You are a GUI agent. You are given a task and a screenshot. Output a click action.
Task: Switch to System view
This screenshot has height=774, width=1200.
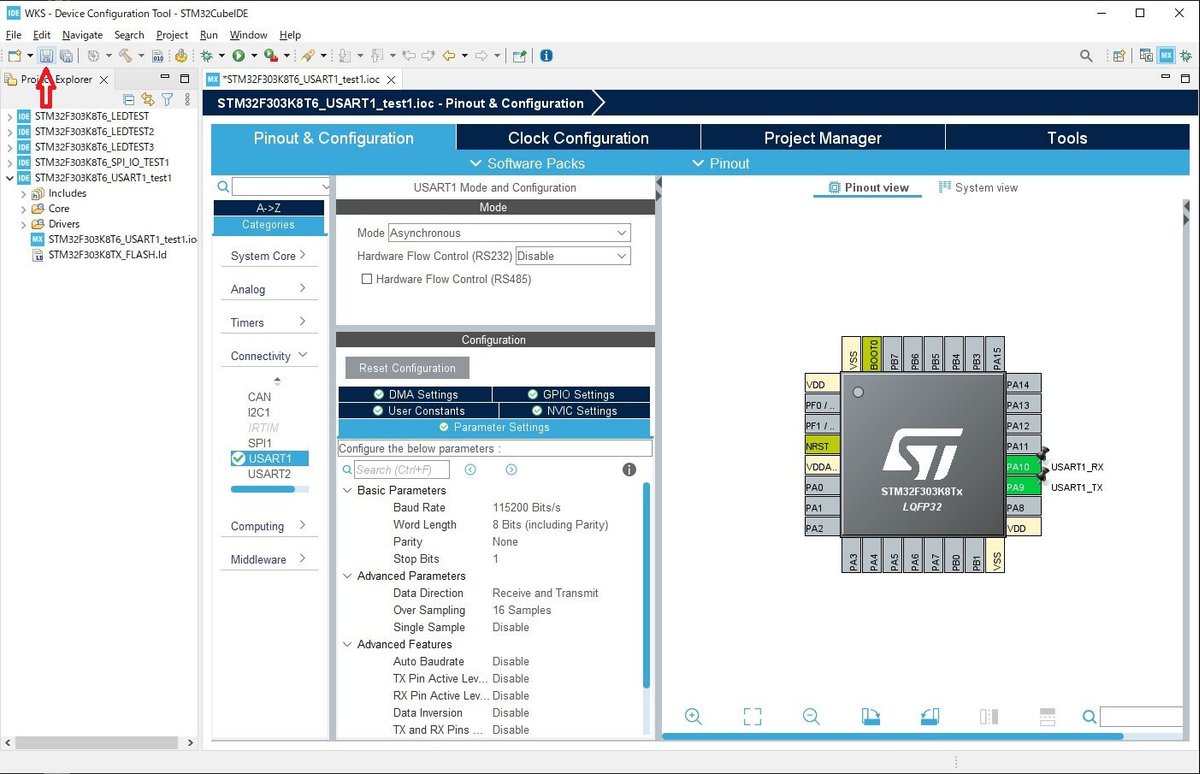978,187
